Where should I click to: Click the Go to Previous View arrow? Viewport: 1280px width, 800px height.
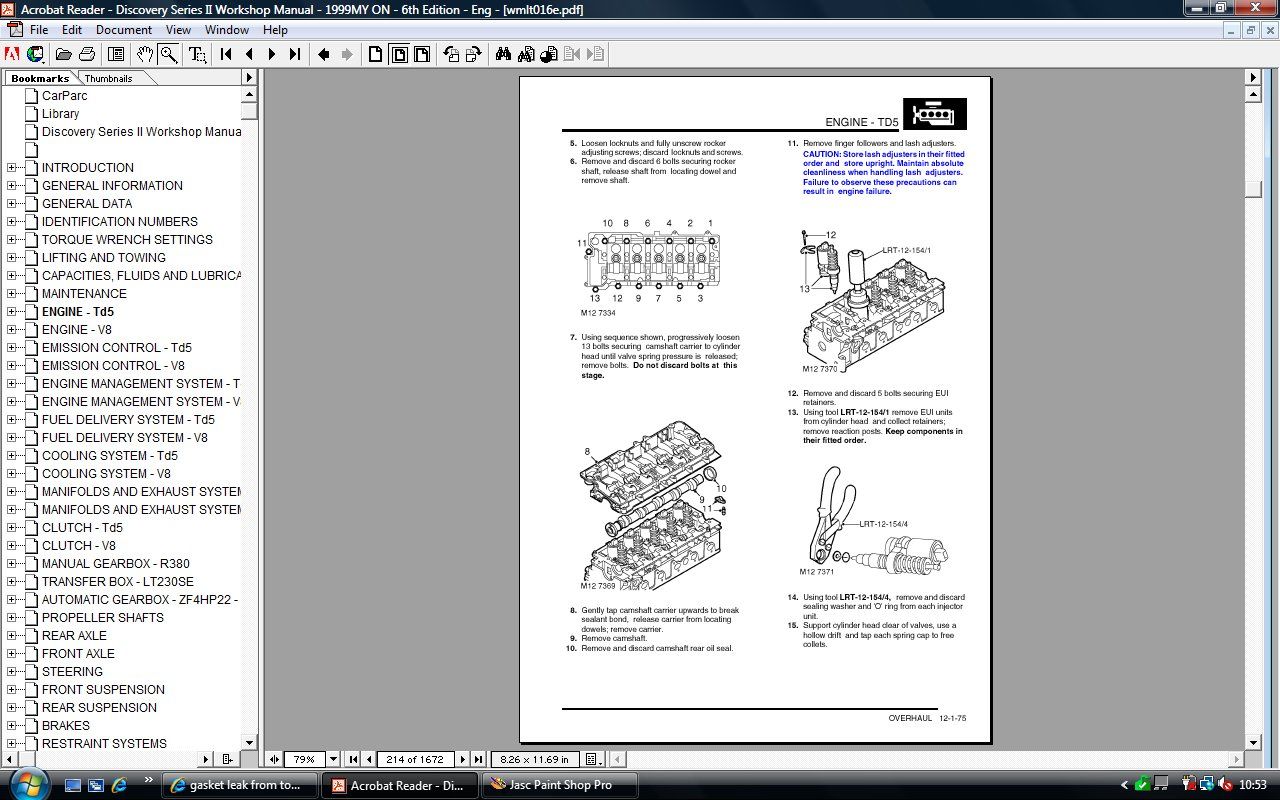pyautogui.click(x=324, y=54)
